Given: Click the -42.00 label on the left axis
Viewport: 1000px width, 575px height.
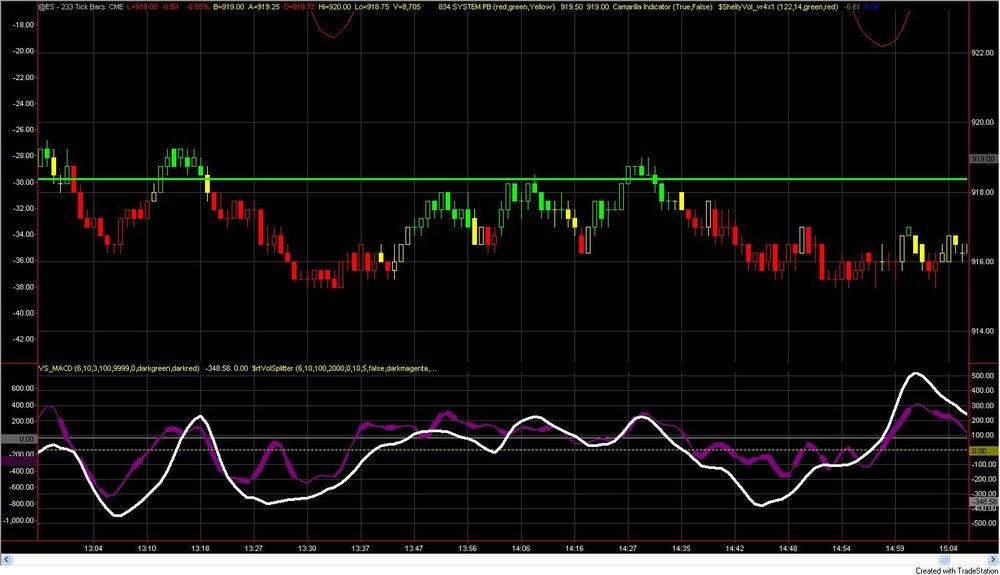Looking at the screenshot, I should click(x=24, y=340).
